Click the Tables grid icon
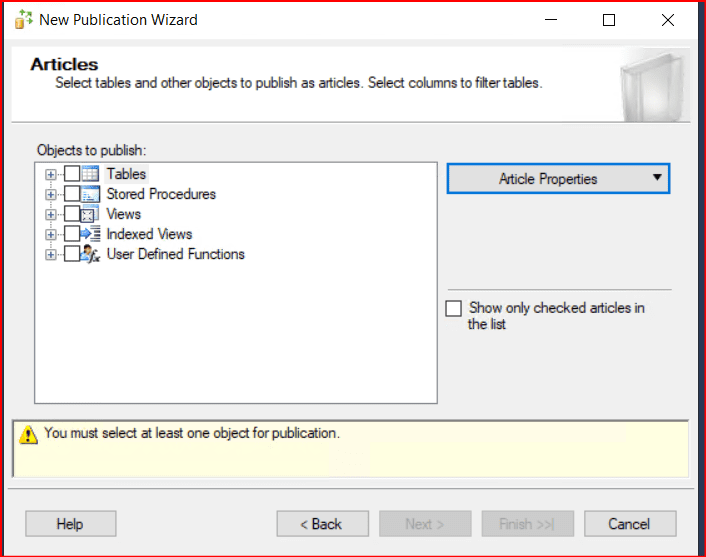This screenshot has width=706, height=557. pos(90,174)
